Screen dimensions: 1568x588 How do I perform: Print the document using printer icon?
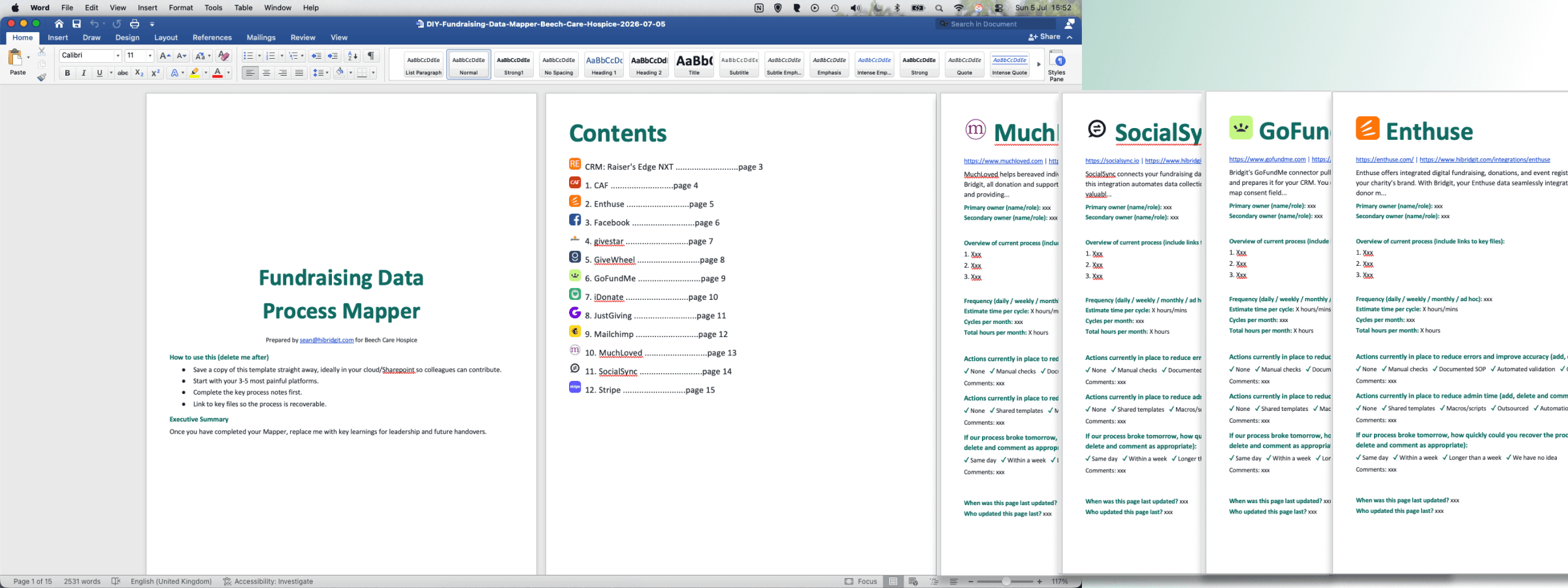(135, 24)
